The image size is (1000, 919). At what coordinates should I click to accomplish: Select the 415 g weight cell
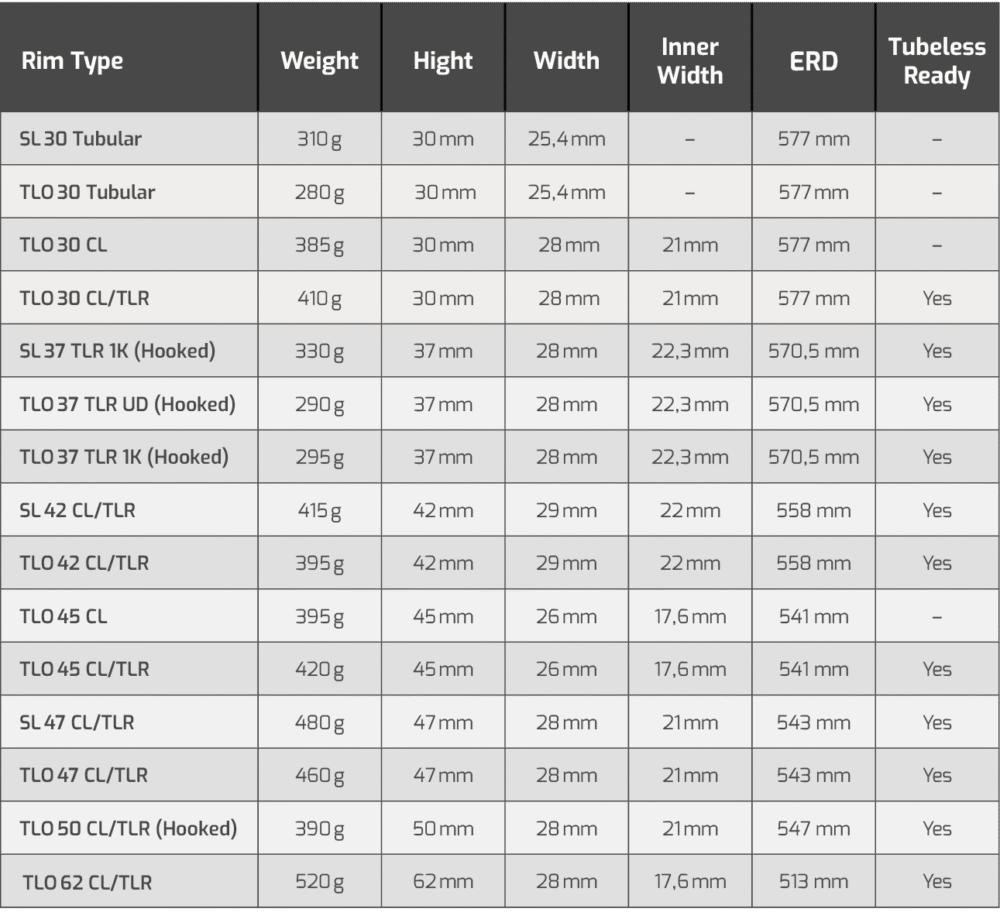tap(320, 511)
